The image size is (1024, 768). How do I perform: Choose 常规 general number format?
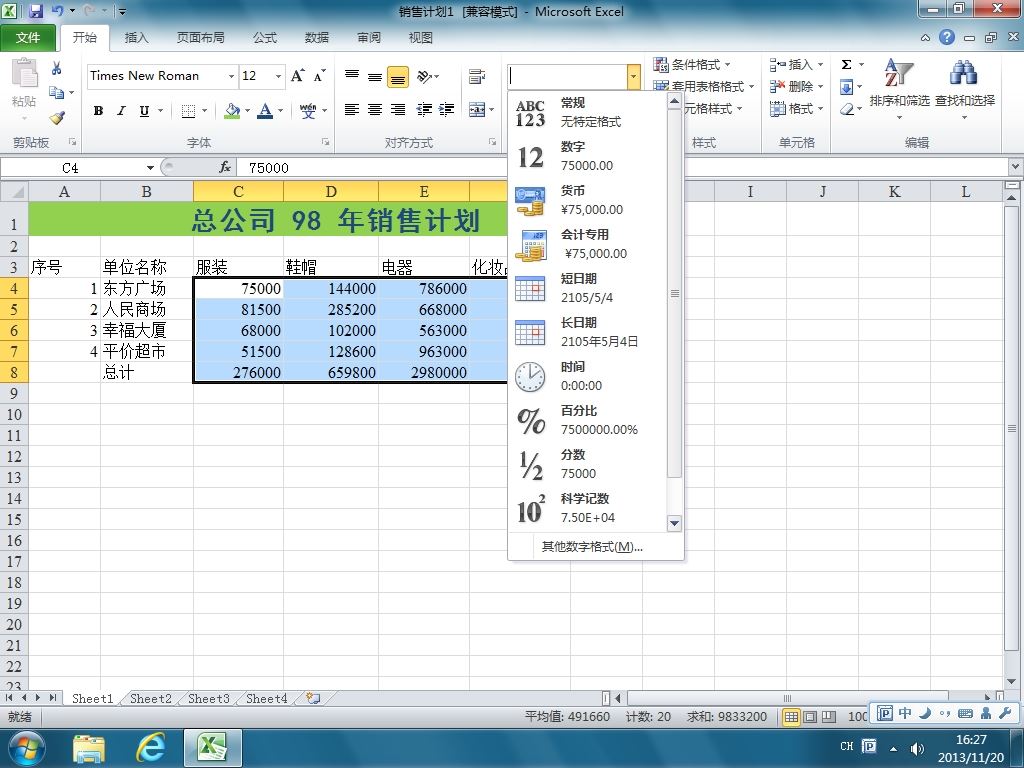tap(588, 112)
